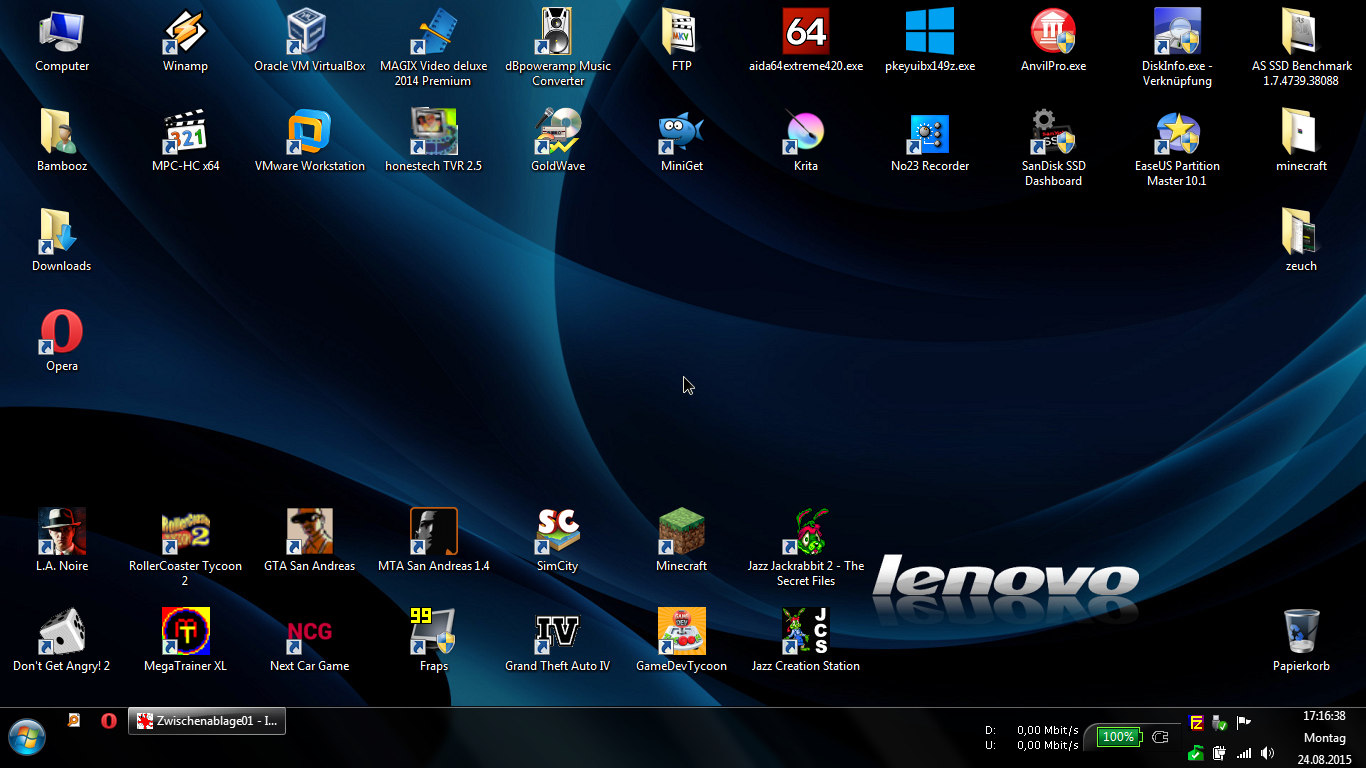This screenshot has height=768, width=1366.
Task: Open FileZilla tray icon
Action: (1196, 723)
